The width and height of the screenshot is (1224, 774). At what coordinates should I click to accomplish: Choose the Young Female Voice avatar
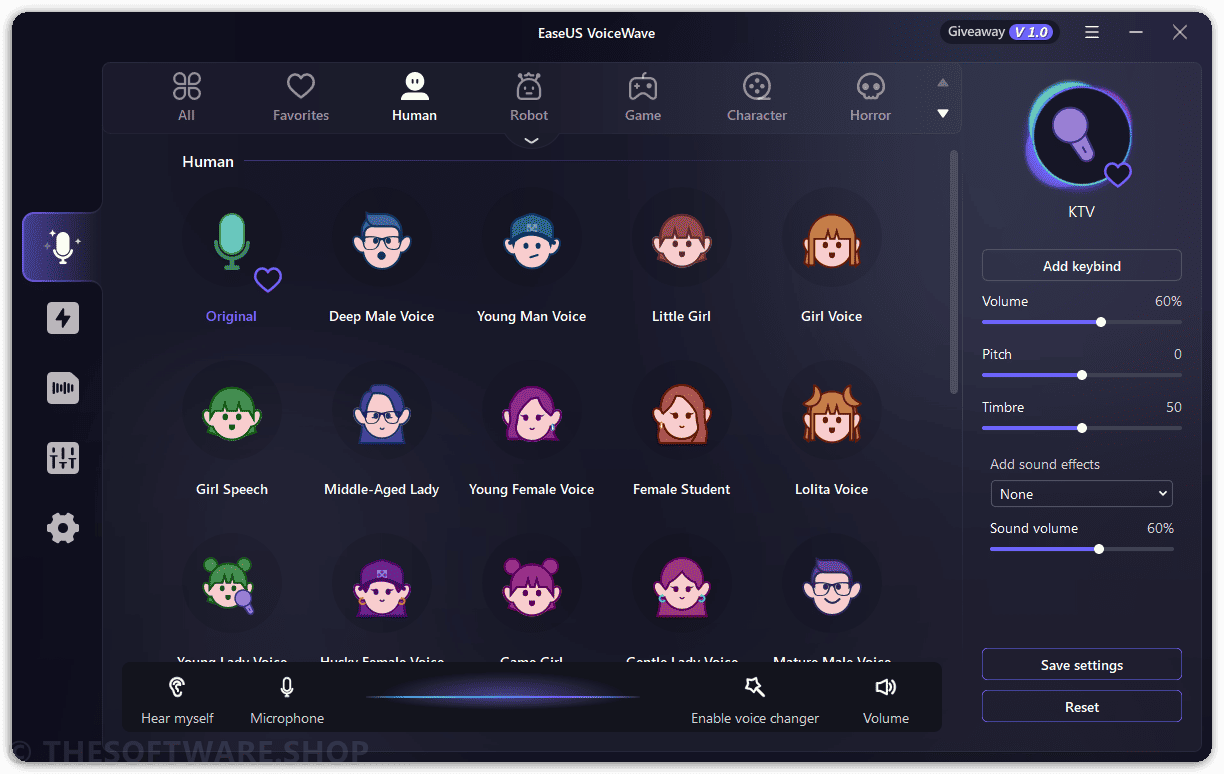pyautogui.click(x=531, y=414)
